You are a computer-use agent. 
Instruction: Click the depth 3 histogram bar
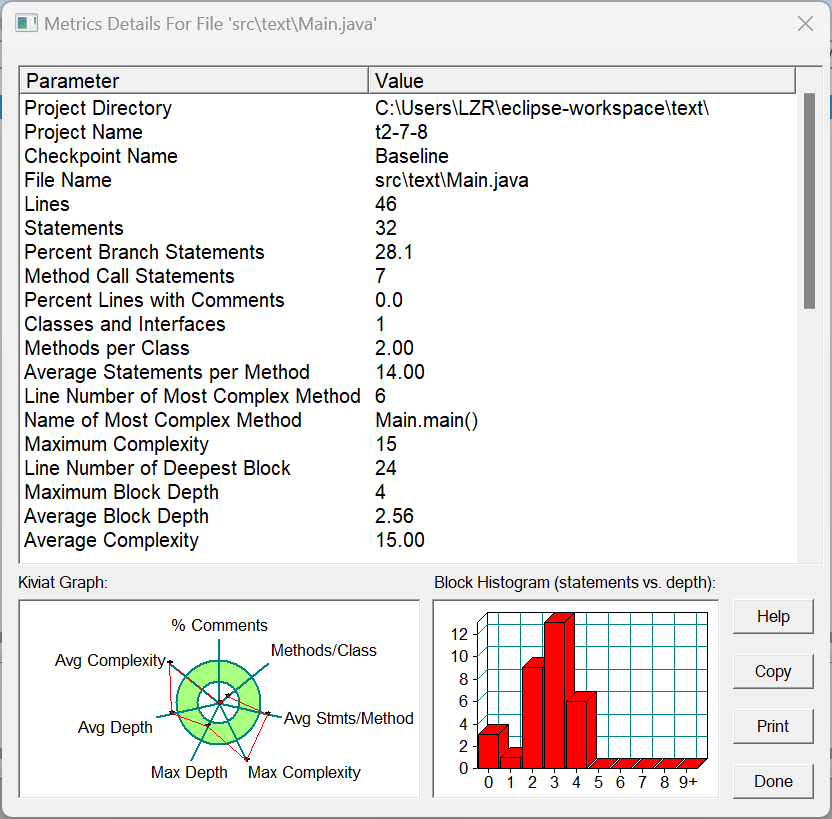coord(554,694)
